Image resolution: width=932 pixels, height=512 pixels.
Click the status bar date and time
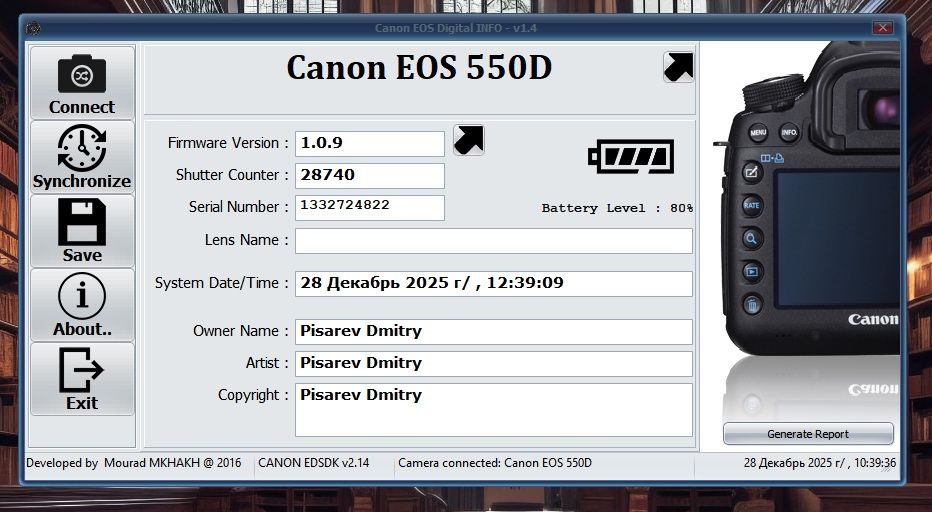820,463
